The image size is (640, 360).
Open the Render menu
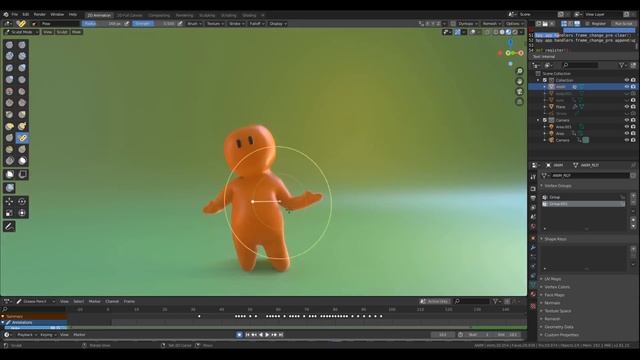[40, 14]
